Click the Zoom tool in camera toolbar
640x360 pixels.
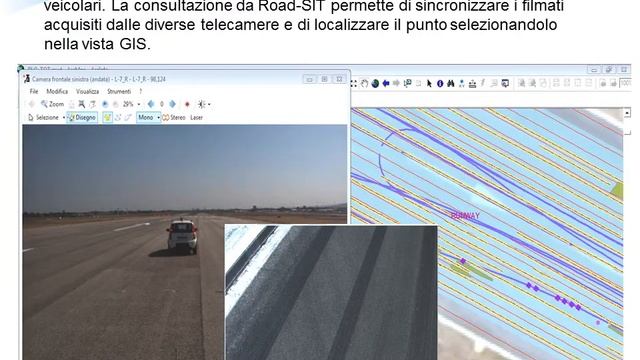pyautogui.click(x=52, y=104)
